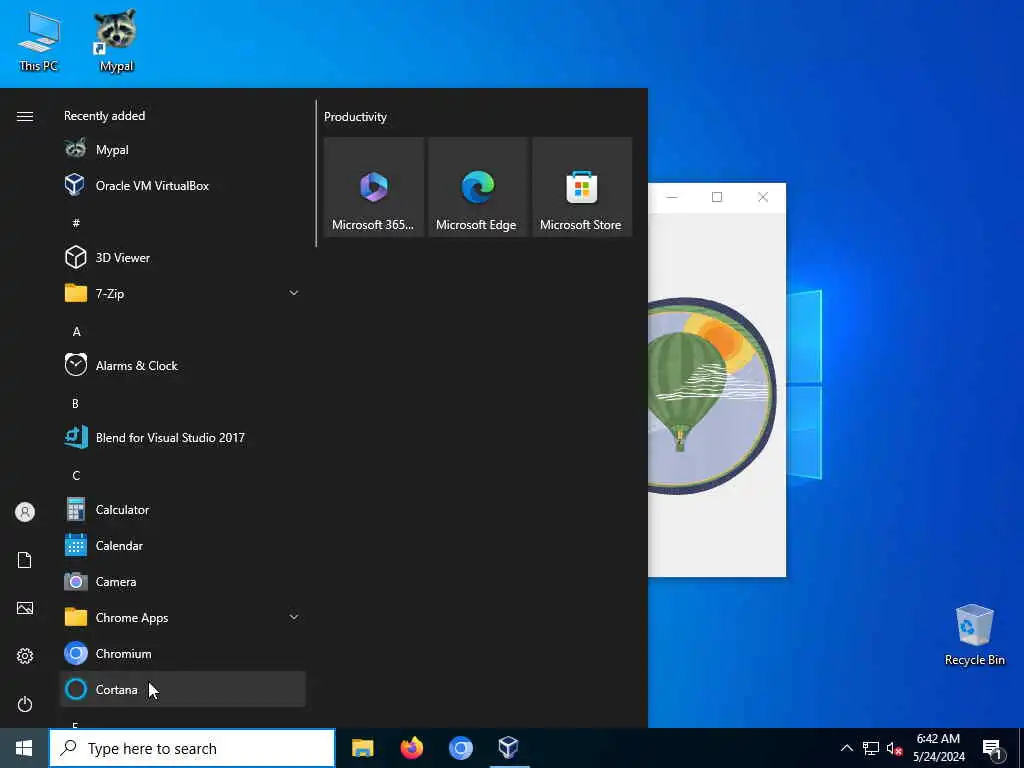Click balloon image in background window
Viewport: 1024px width, 768px height.
[x=712, y=396]
